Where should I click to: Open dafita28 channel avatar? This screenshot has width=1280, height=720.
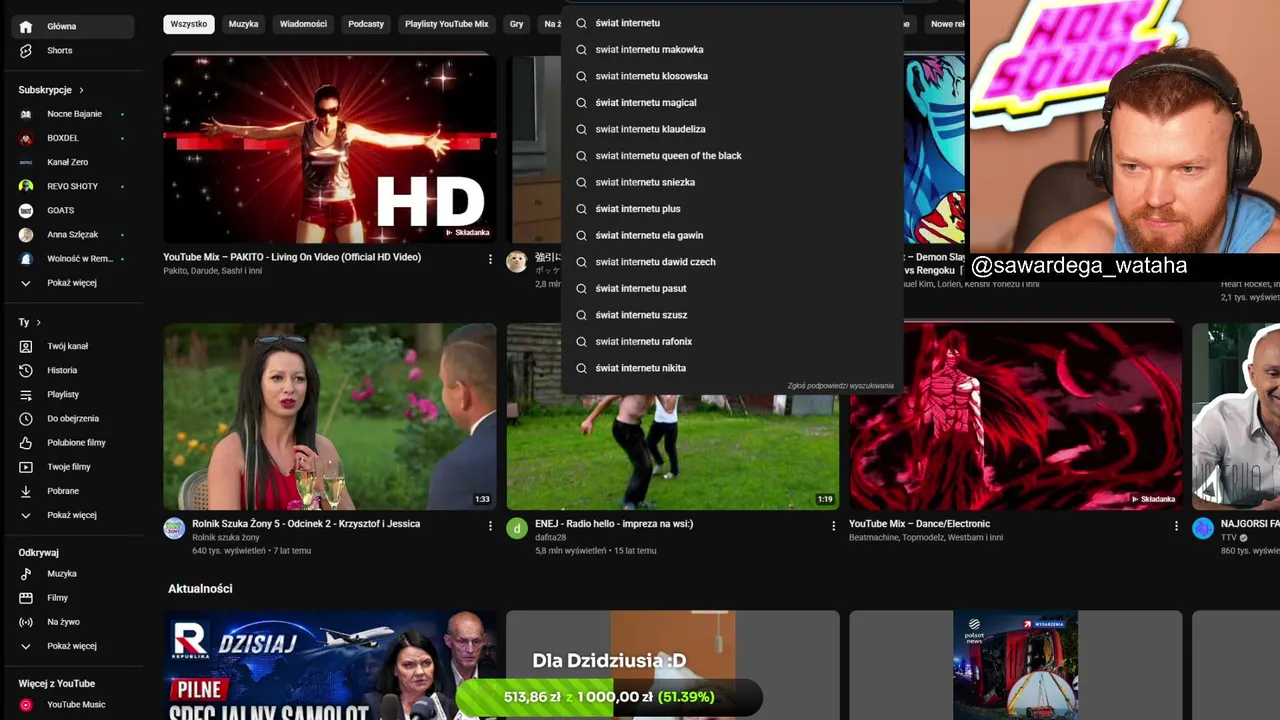(517, 528)
